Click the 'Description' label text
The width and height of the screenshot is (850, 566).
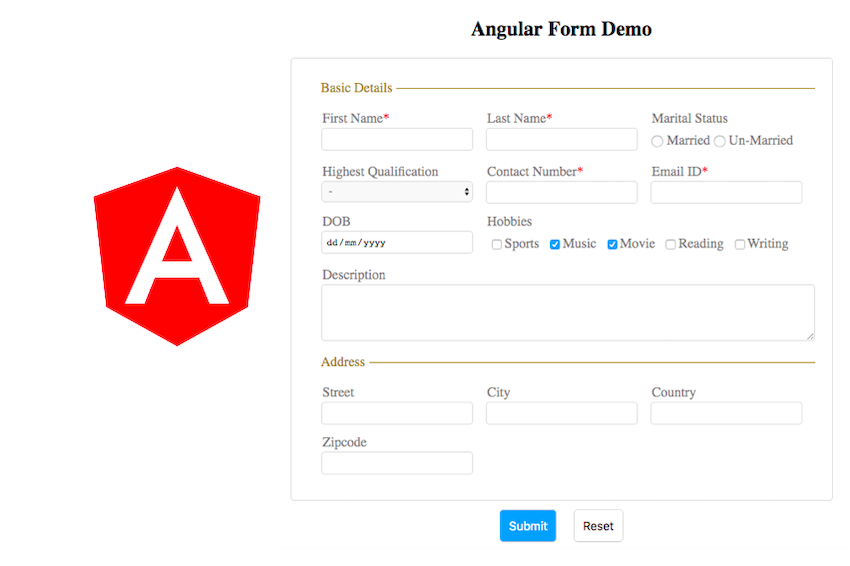tap(353, 275)
